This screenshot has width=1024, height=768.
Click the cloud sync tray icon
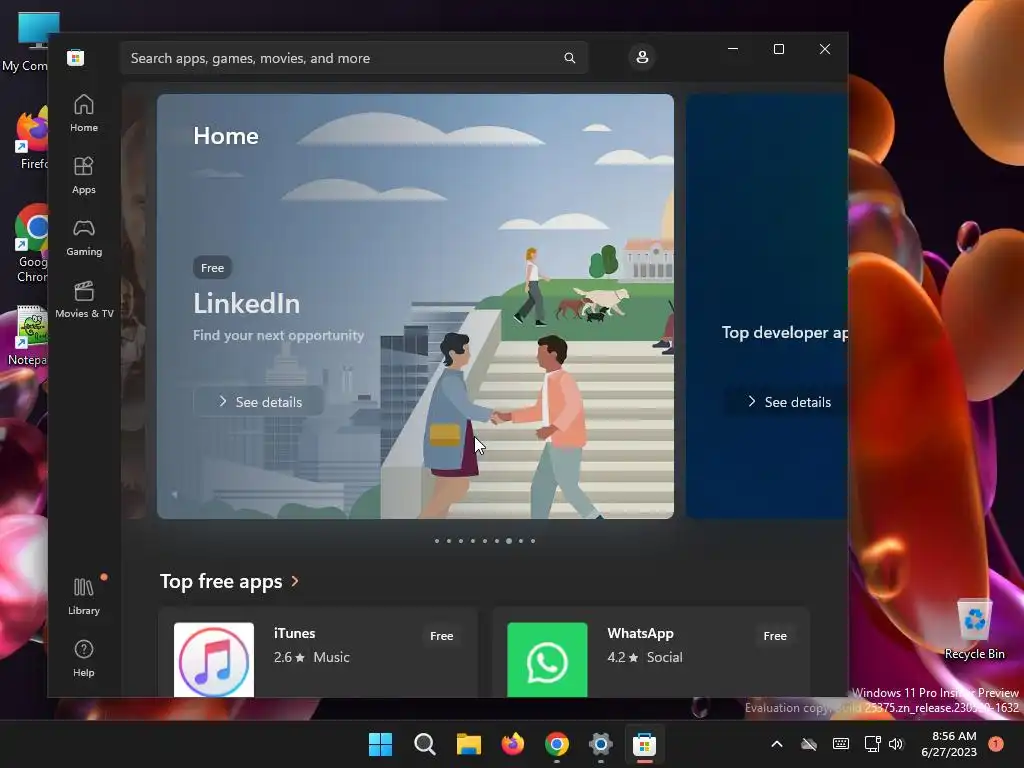[809, 744]
